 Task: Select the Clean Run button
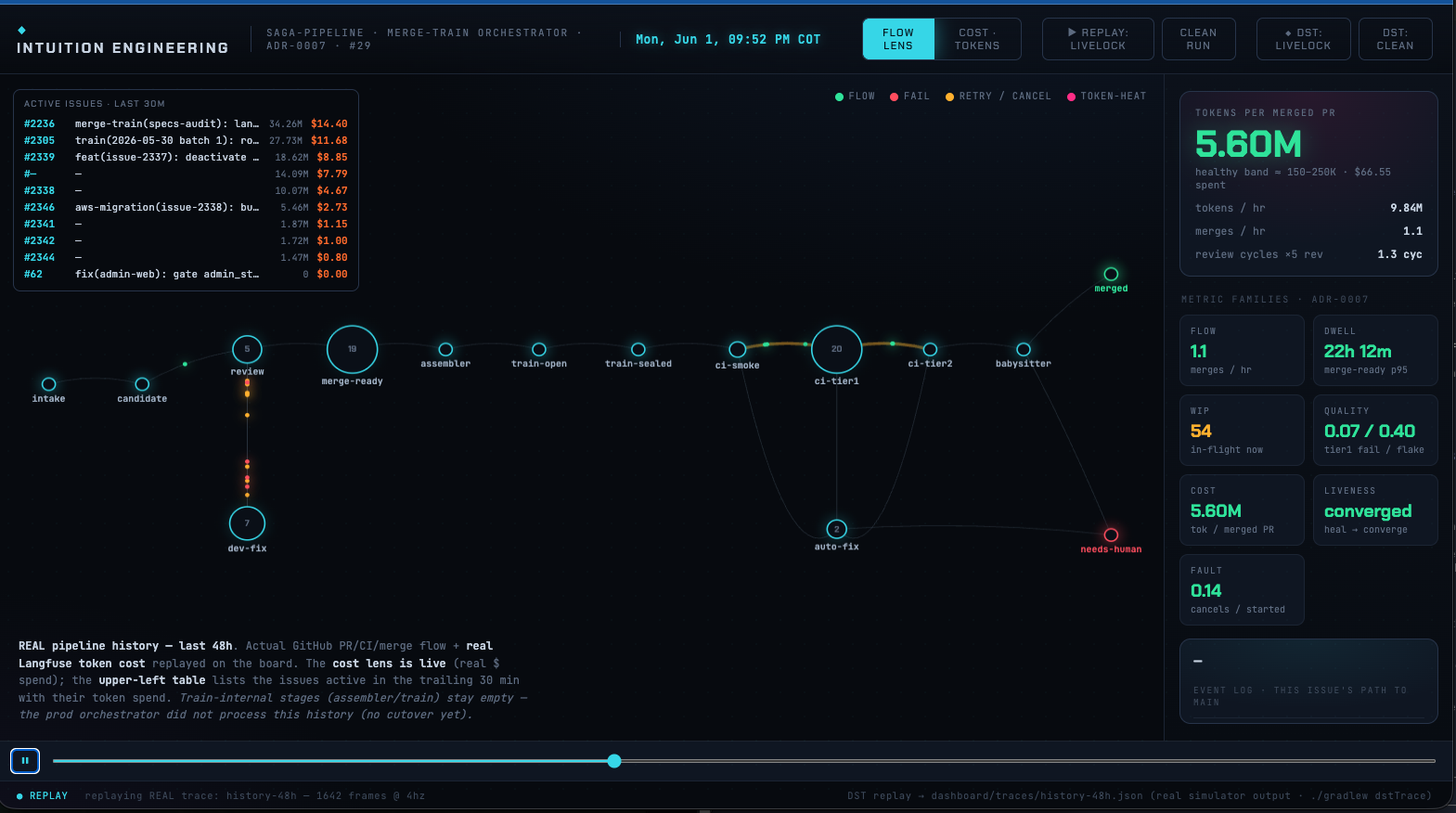1198,39
